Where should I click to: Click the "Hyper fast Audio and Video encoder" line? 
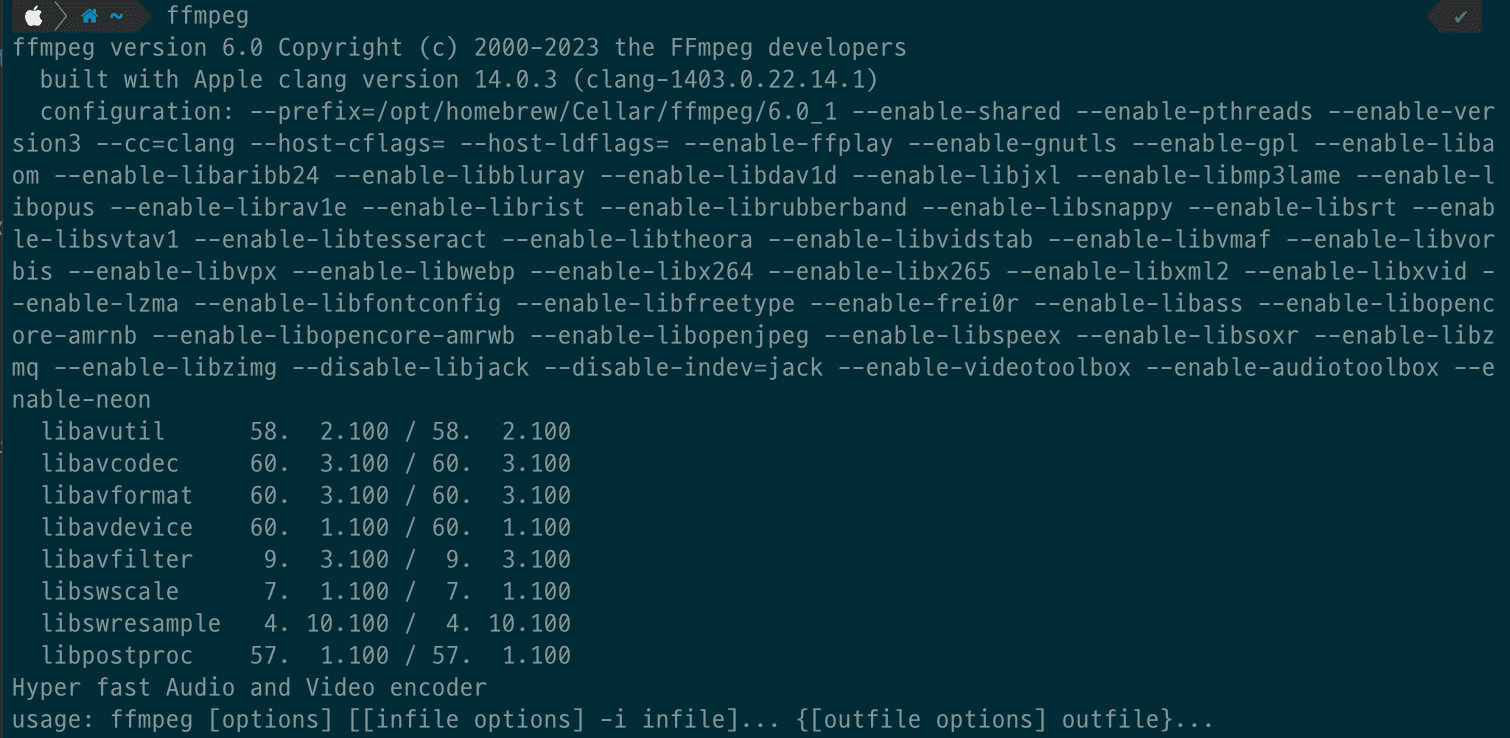(249, 688)
